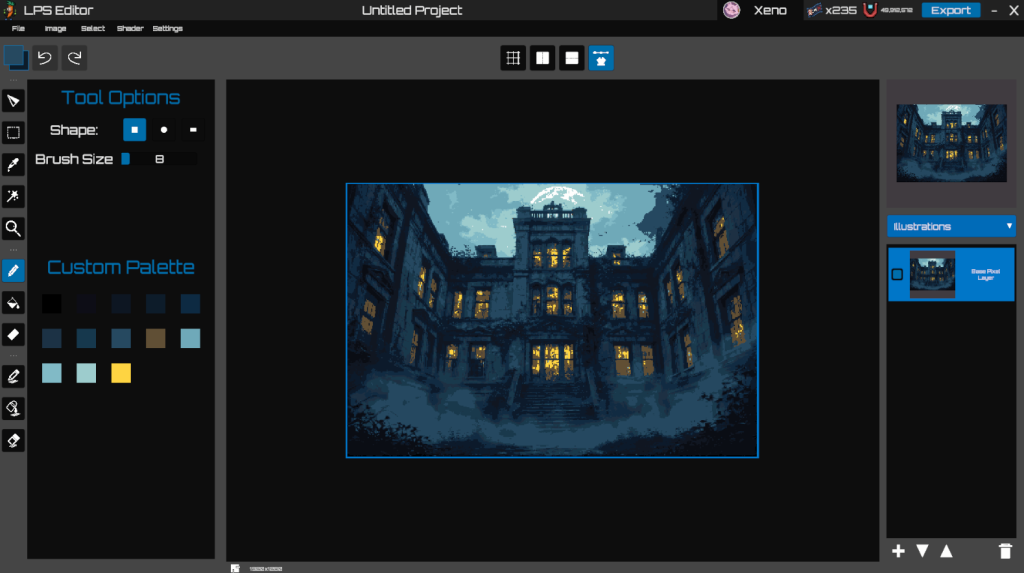Delete layer with the trash icon
The height and width of the screenshot is (573, 1024).
(x=1005, y=551)
